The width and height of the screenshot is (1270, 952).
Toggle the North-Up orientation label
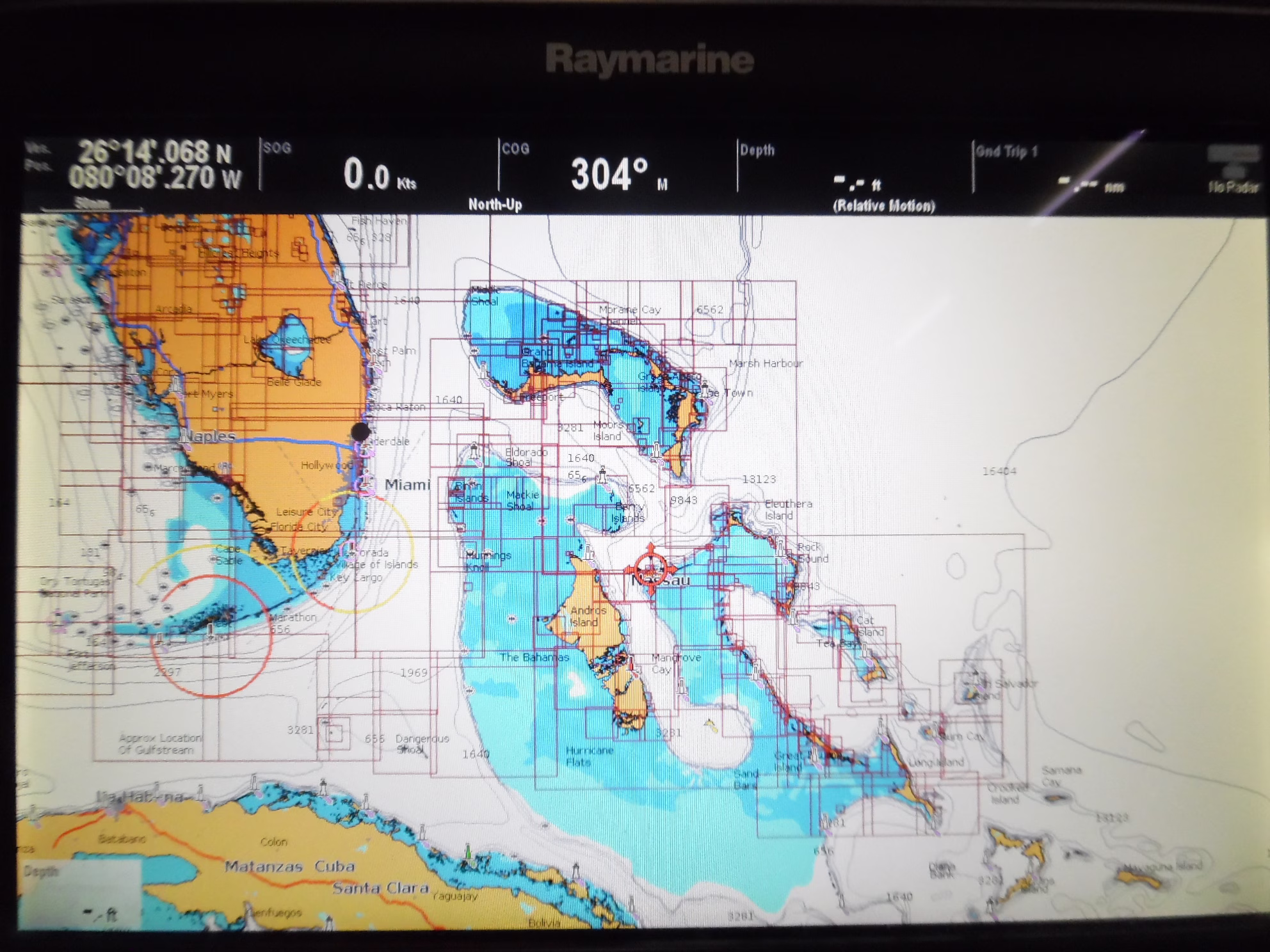(494, 205)
